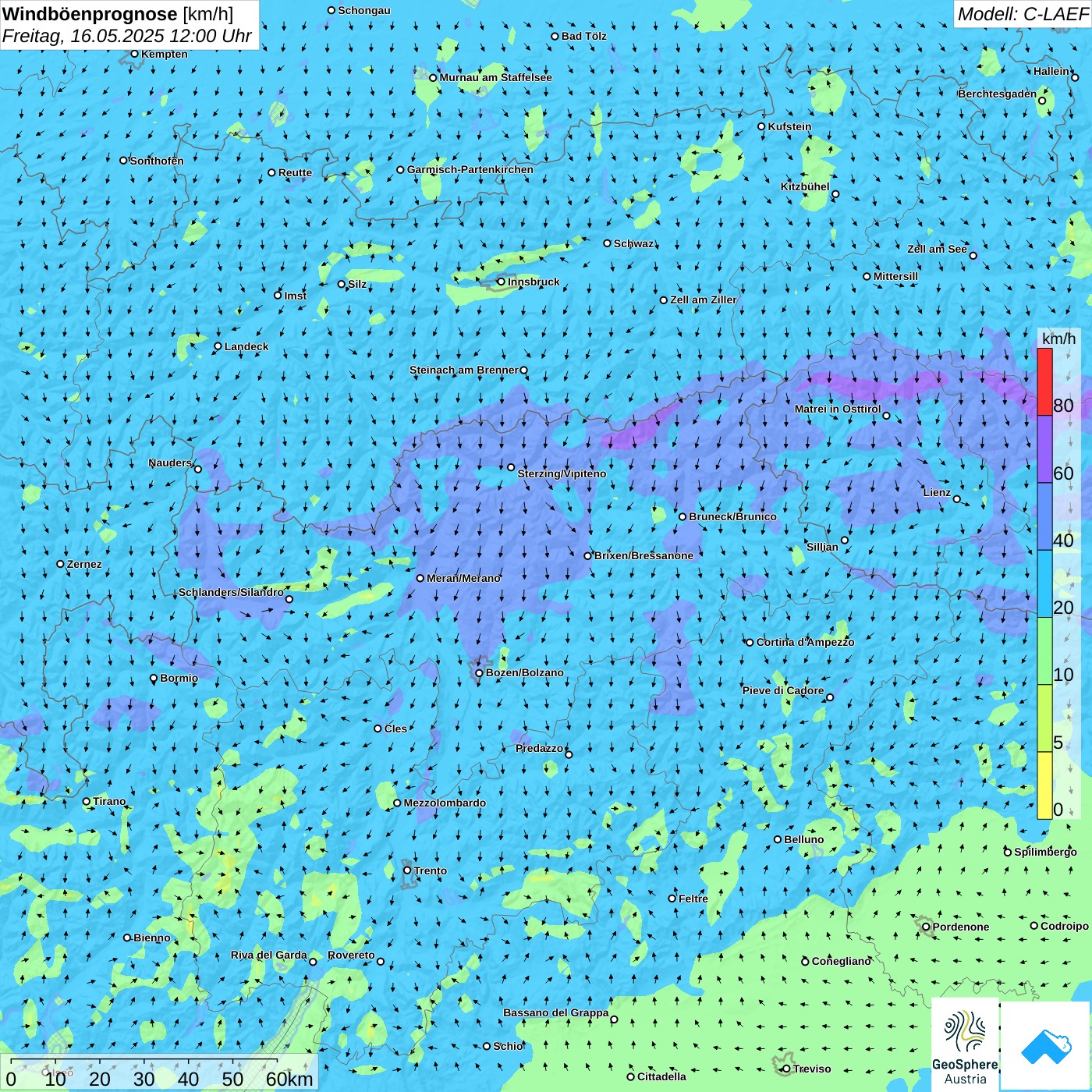This screenshot has width=1092, height=1092.
Task: Click the Rovereto label
Action: click(351, 955)
